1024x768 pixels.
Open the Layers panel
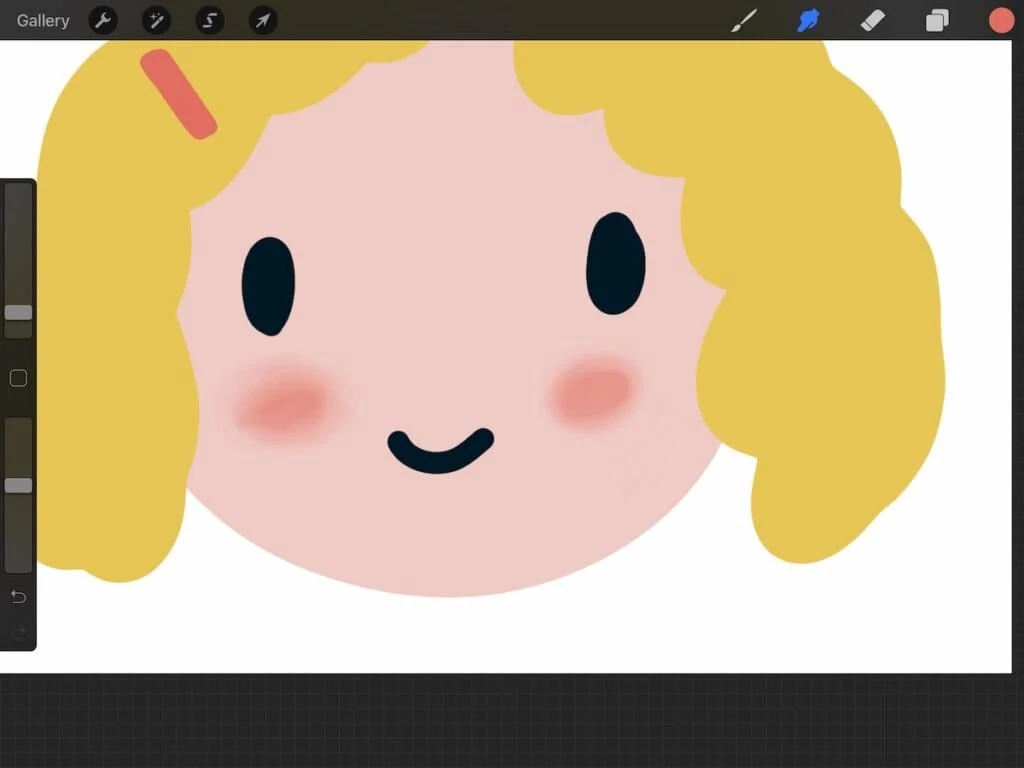tap(937, 21)
